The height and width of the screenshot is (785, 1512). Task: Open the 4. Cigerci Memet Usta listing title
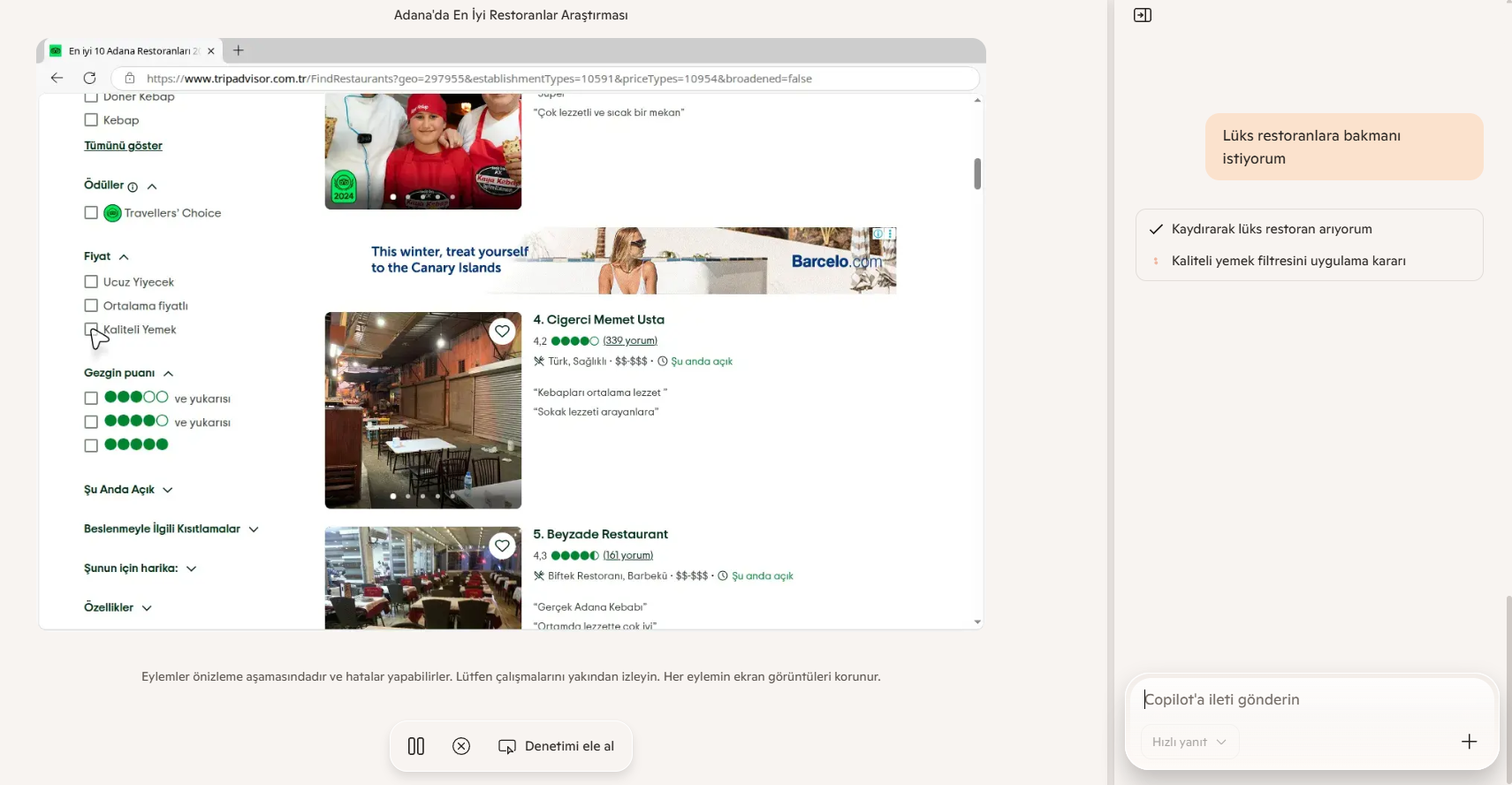(x=598, y=320)
